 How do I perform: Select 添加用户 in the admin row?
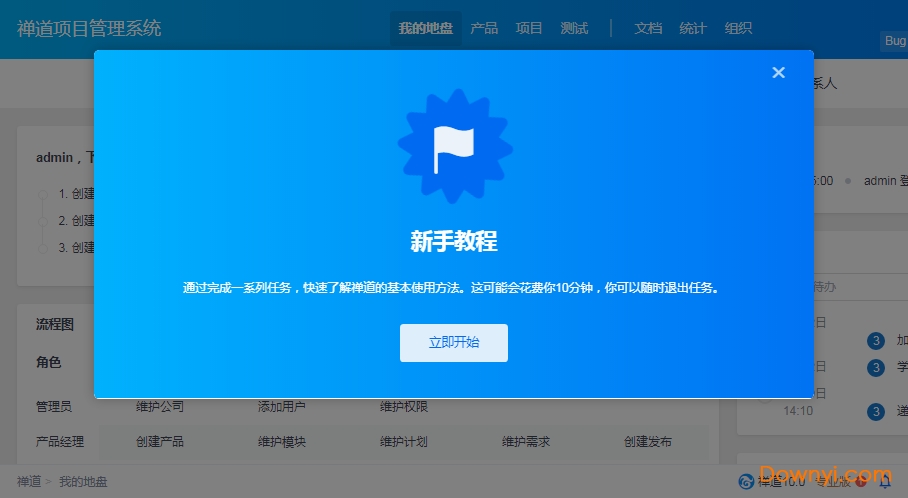tap(282, 407)
